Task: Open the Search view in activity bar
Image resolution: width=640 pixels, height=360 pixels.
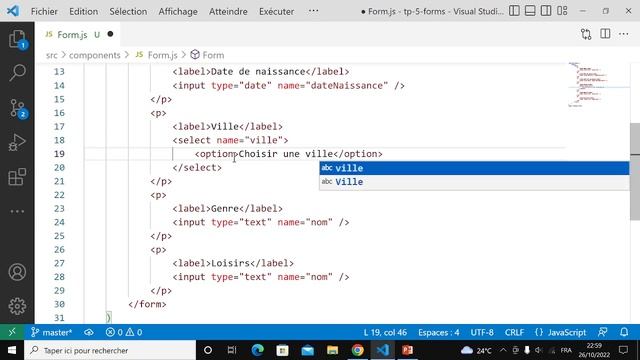Action: (17, 73)
